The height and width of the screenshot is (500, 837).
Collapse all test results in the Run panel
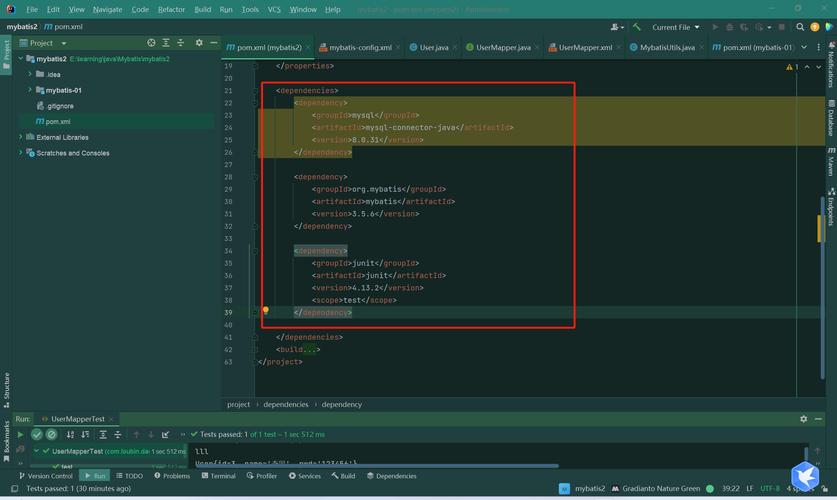[118, 434]
